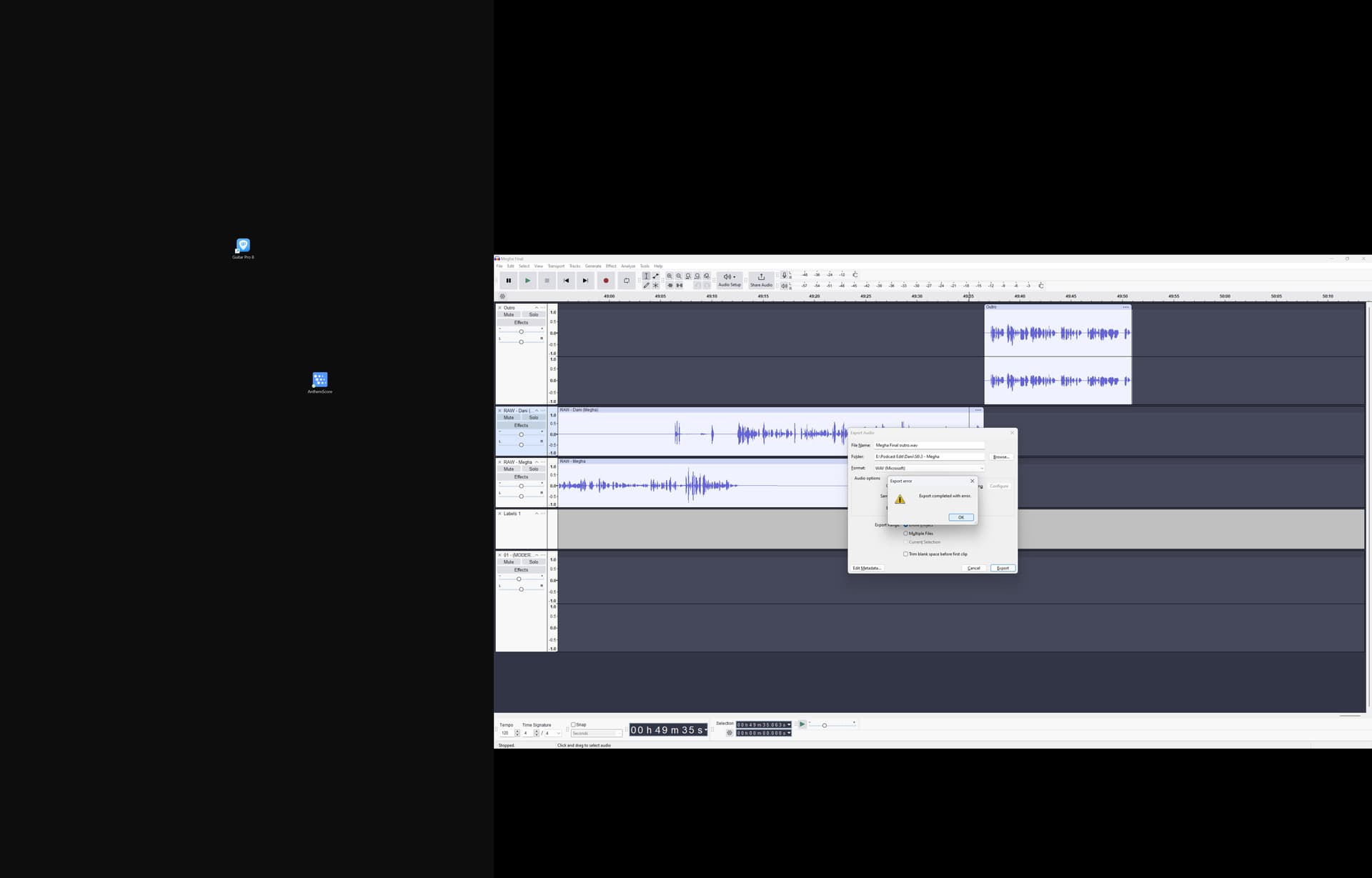
Task: Open the Effect menu
Action: tap(610, 266)
